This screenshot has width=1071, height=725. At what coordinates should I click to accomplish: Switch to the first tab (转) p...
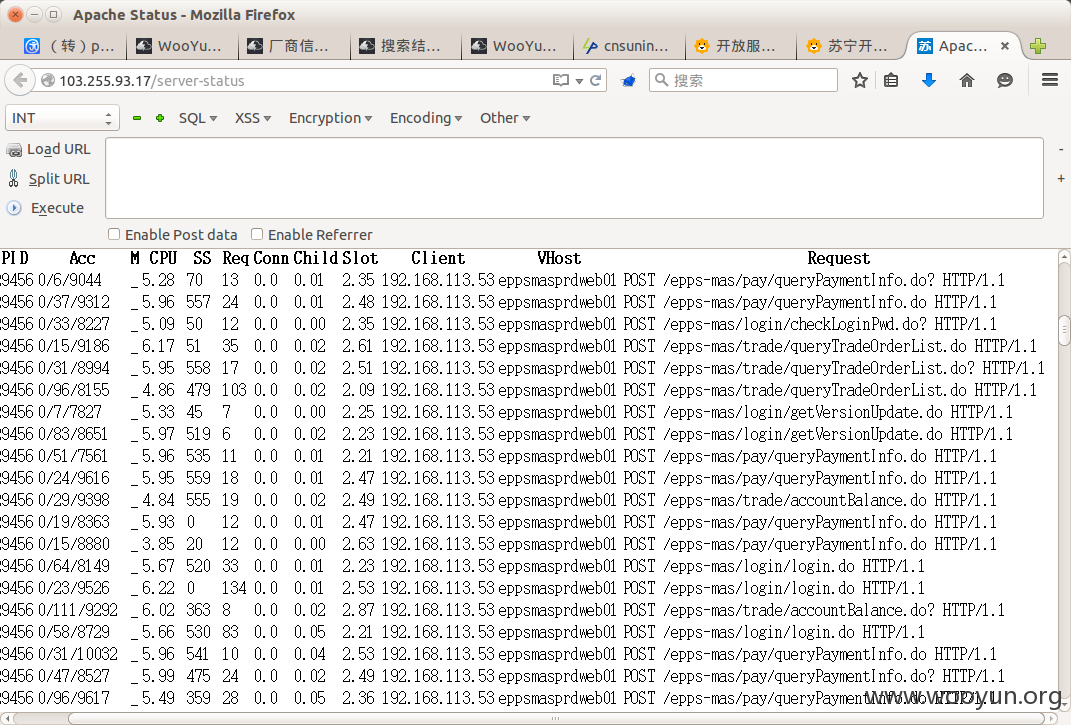[70, 46]
